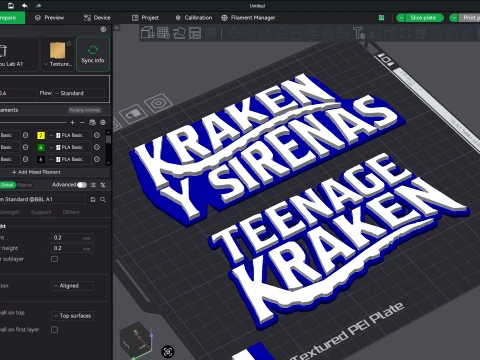The height and width of the screenshot is (360, 480).
Task: Click the save preset icon
Action: coord(93,199)
